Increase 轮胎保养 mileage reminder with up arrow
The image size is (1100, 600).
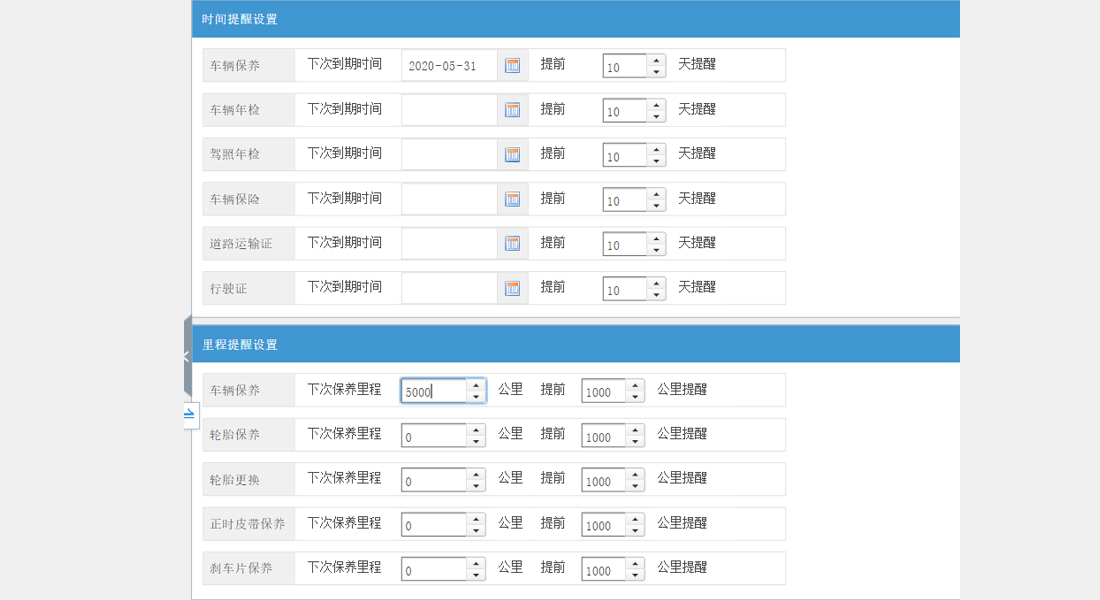635,429
